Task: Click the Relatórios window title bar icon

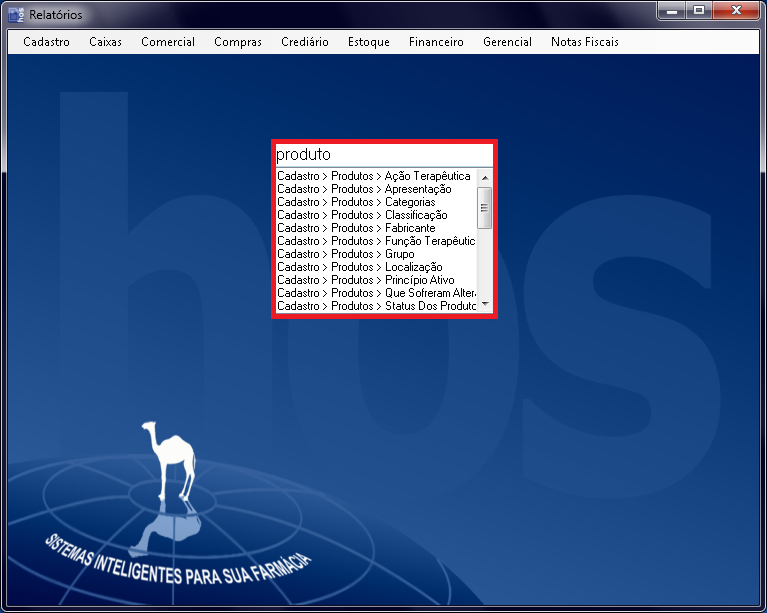Action: (16, 14)
